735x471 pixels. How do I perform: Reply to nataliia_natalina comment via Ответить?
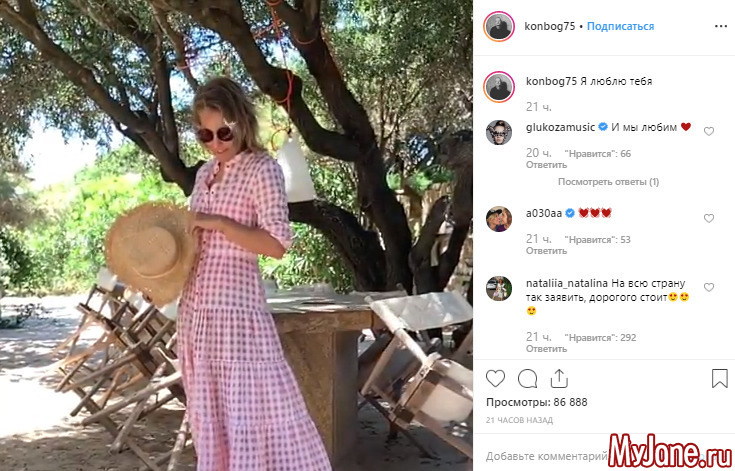click(x=546, y=349)
